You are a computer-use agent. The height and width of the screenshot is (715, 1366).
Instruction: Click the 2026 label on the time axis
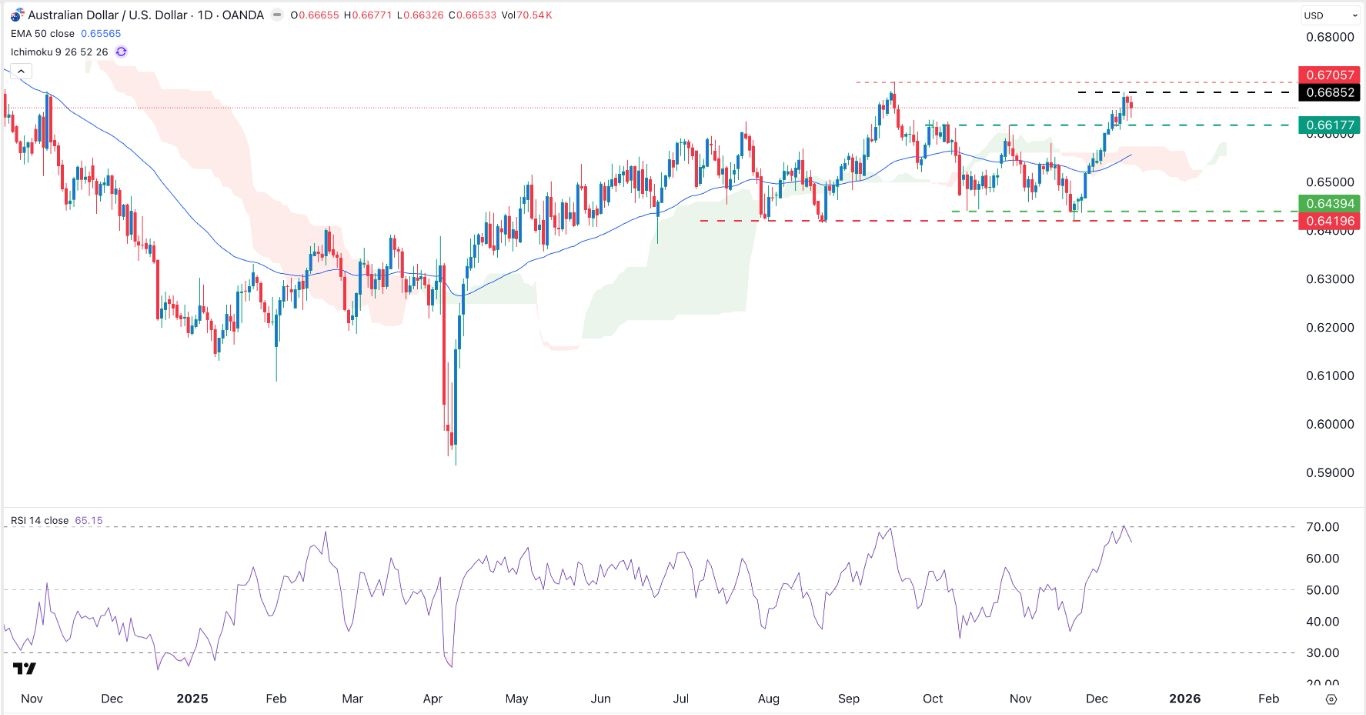1186,698
